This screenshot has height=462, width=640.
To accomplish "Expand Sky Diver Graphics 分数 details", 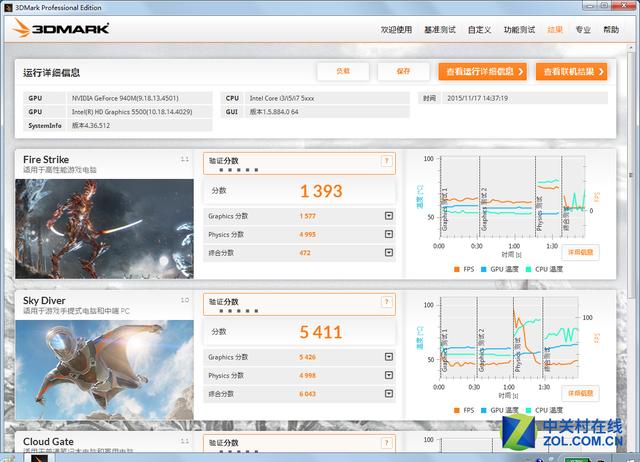I will pyautogui.click(x=389, y=357).
